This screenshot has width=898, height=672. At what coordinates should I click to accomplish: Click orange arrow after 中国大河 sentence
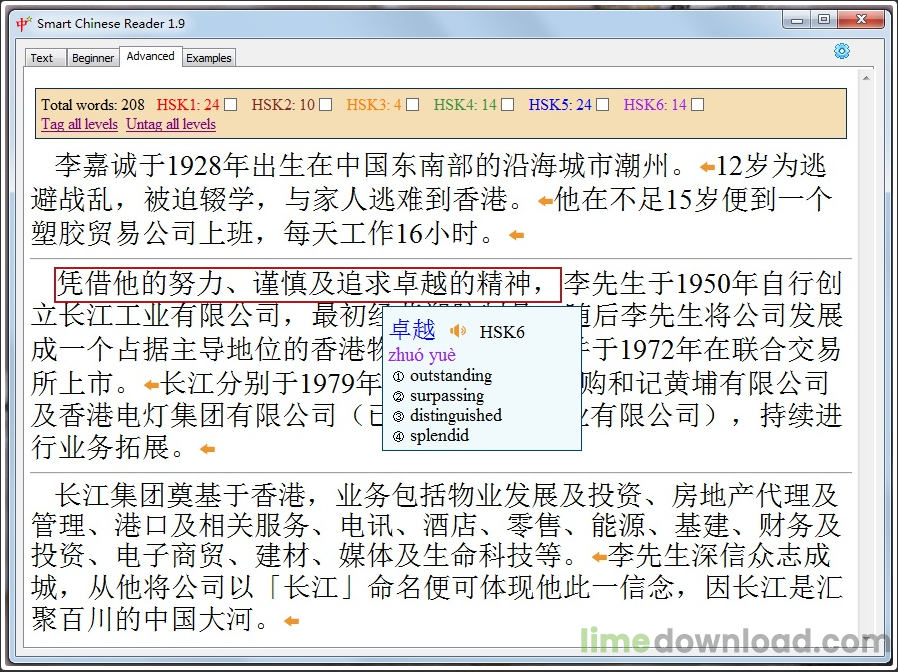tap(292, 621)
